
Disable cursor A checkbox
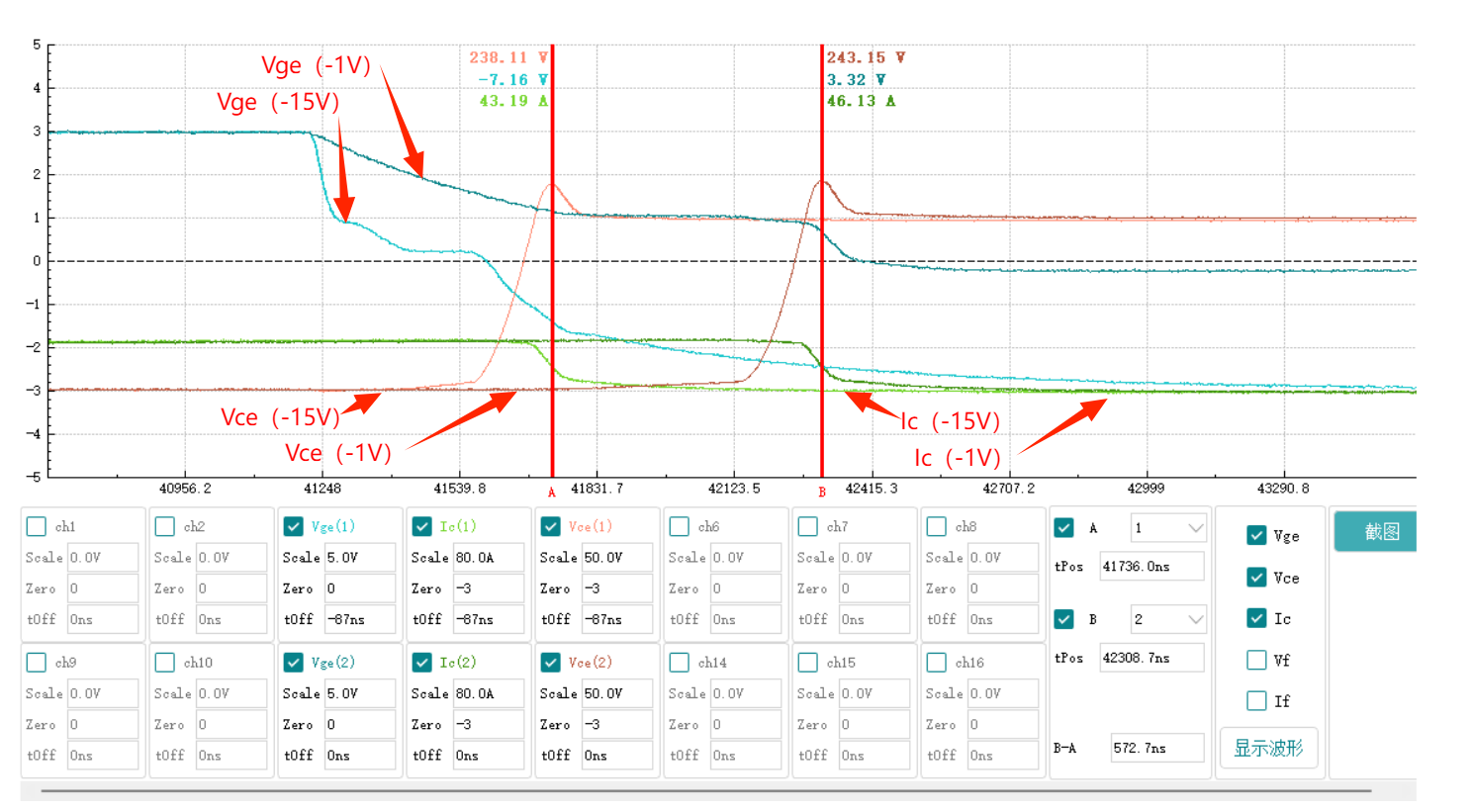[x=1064, y=527]
